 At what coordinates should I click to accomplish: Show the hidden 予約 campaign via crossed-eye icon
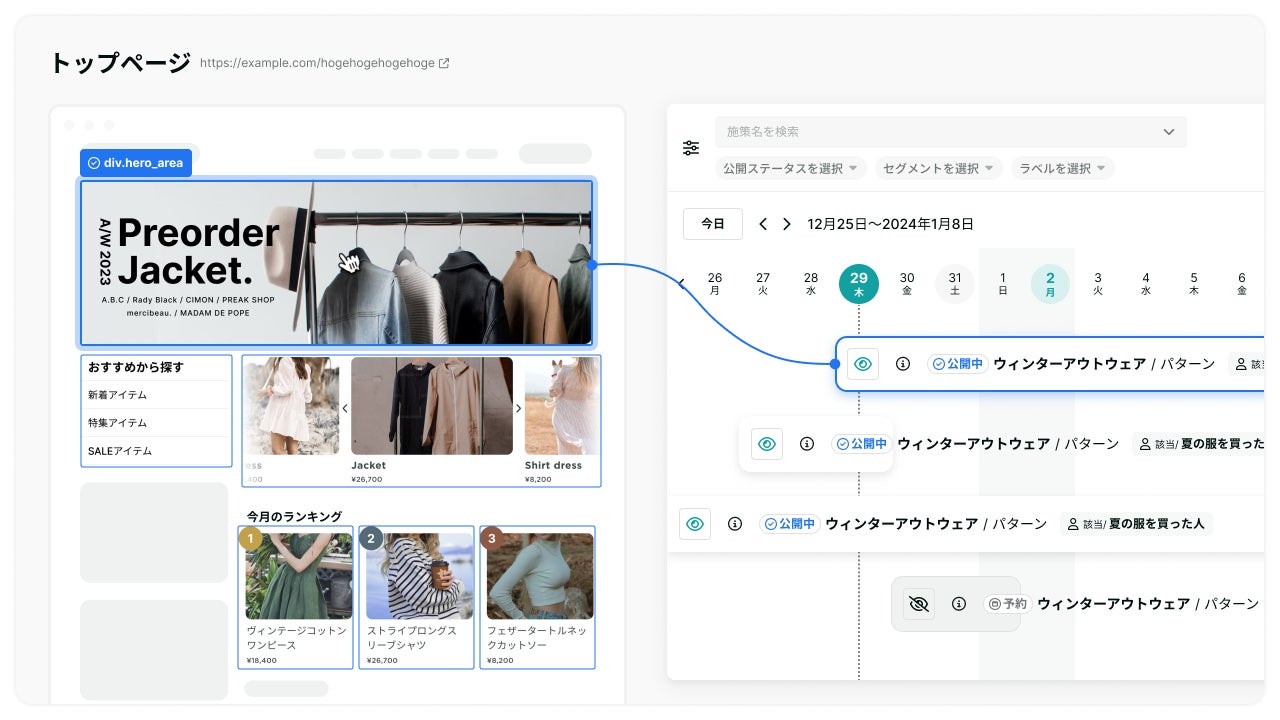919,604
